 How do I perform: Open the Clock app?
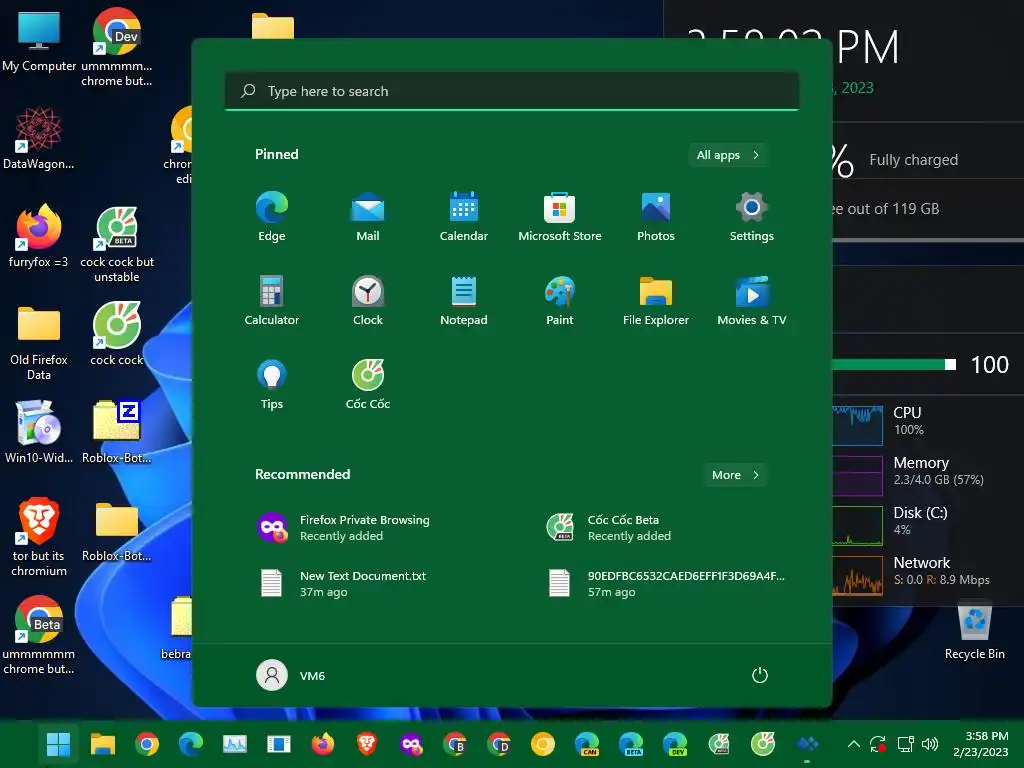point(368,301)
